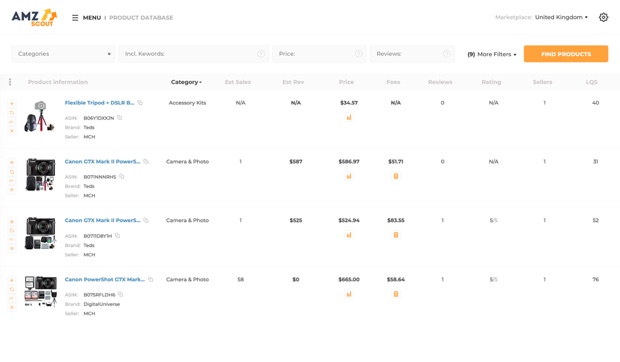Remove the $525 Canon G7X row

pos(12,249)
